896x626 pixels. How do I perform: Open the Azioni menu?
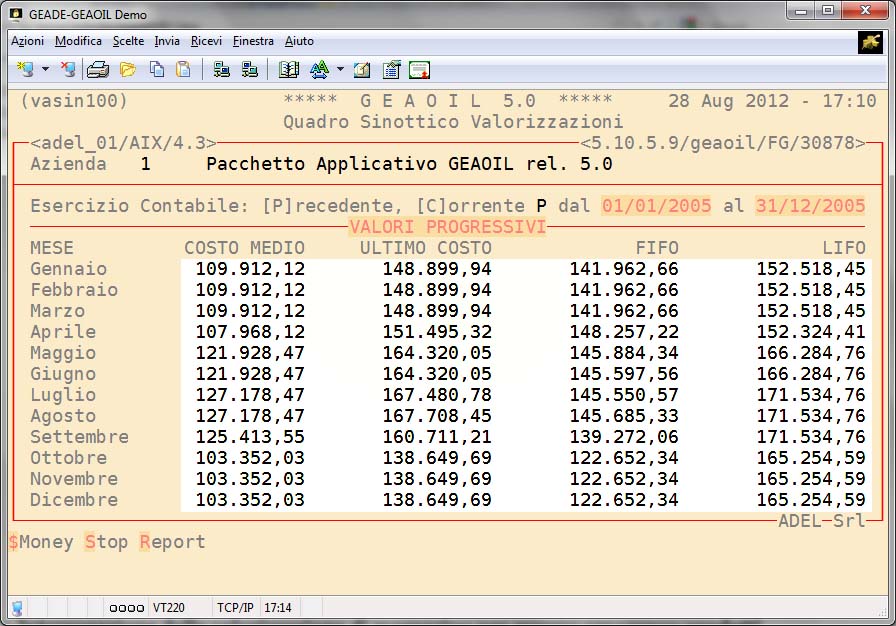click(27, 41)
